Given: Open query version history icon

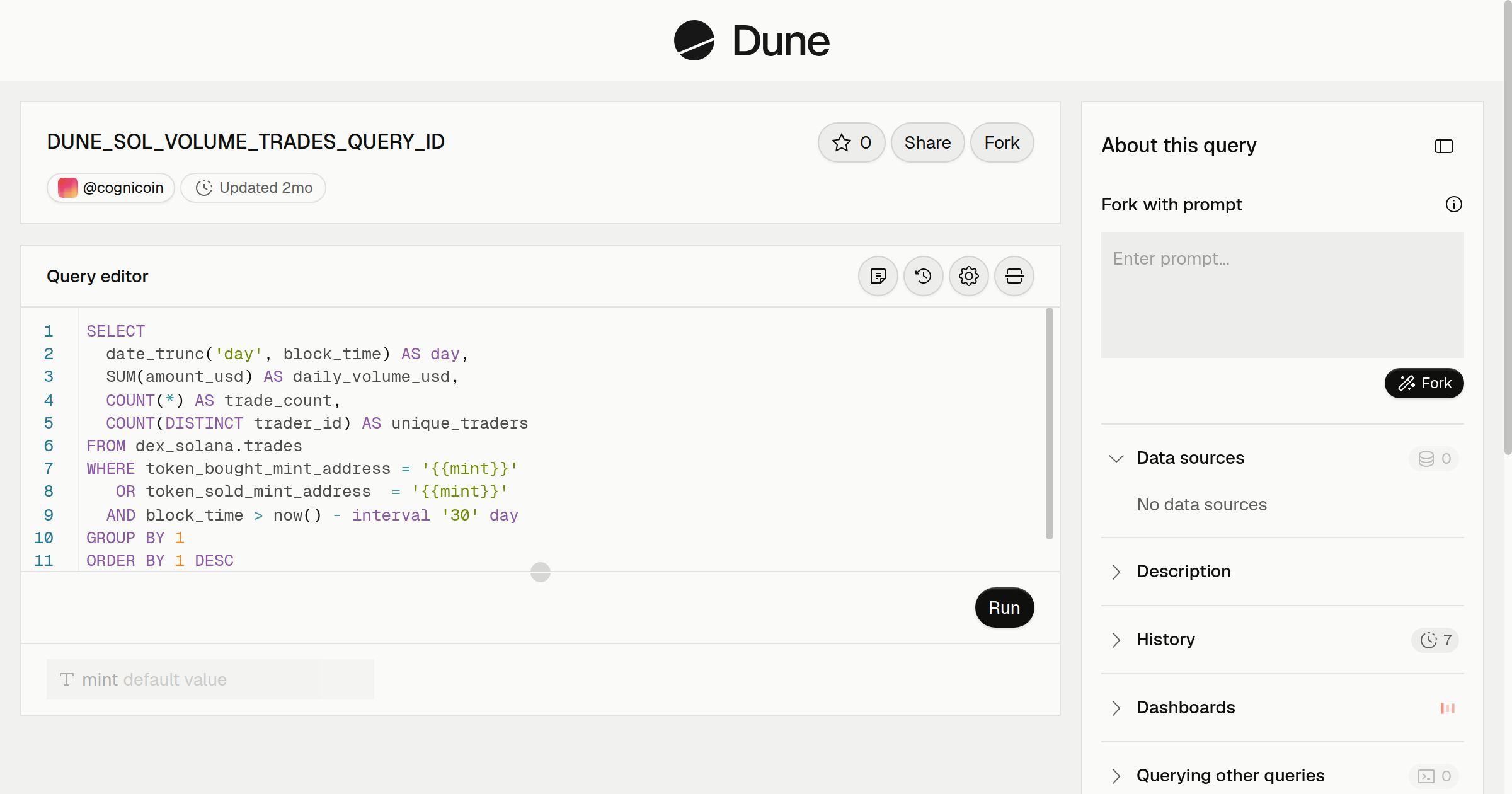Looking at the screenshot, I should pyautogui.click(x=924, y=276).
